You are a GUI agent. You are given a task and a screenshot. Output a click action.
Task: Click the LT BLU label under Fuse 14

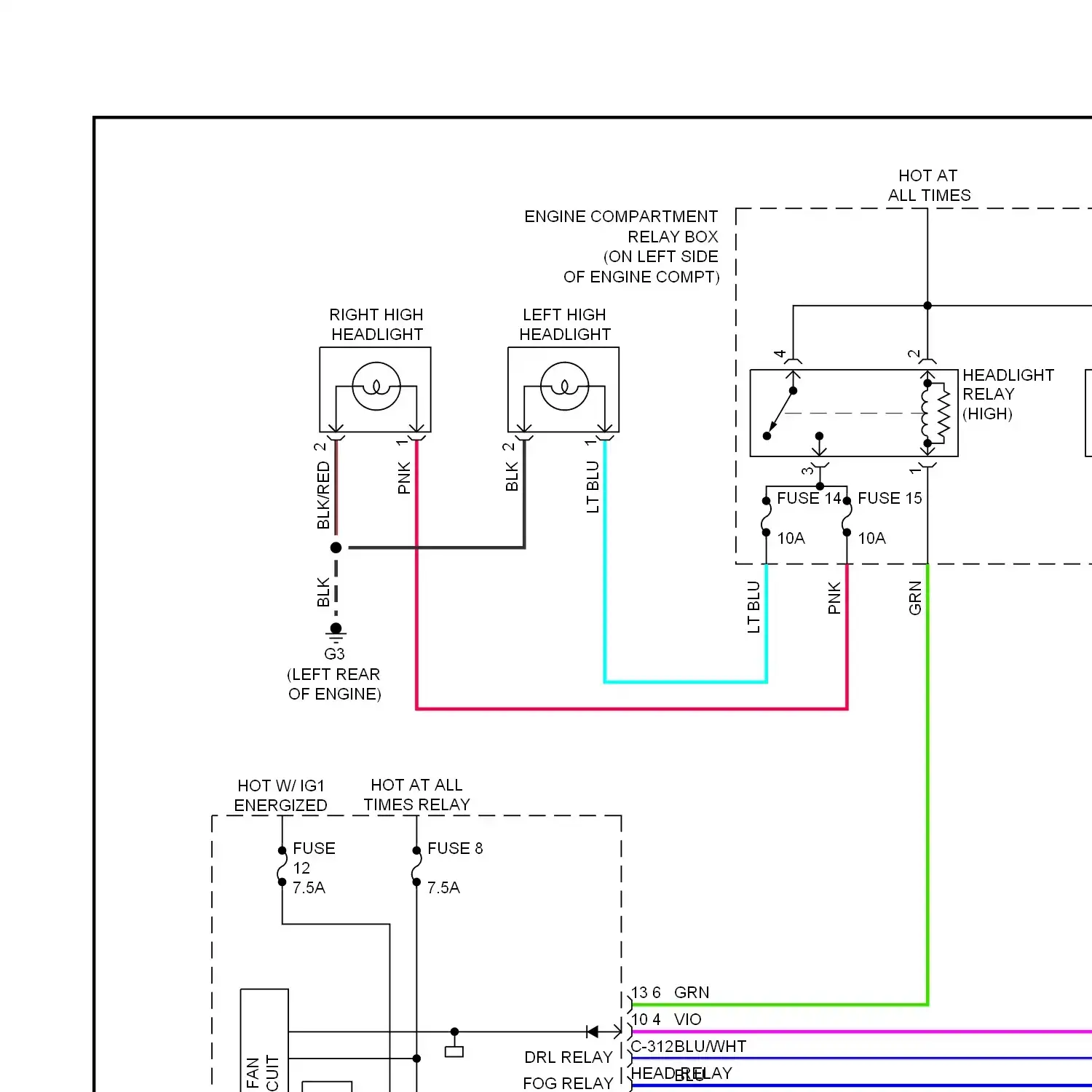pyautogui.click(x=753, y=607)
